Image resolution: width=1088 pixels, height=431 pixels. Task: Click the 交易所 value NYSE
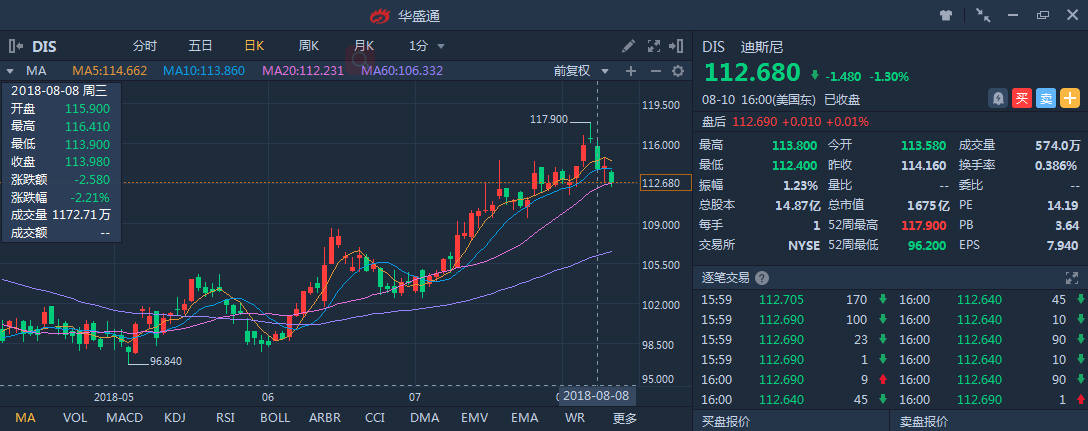(x=804, y=245)
